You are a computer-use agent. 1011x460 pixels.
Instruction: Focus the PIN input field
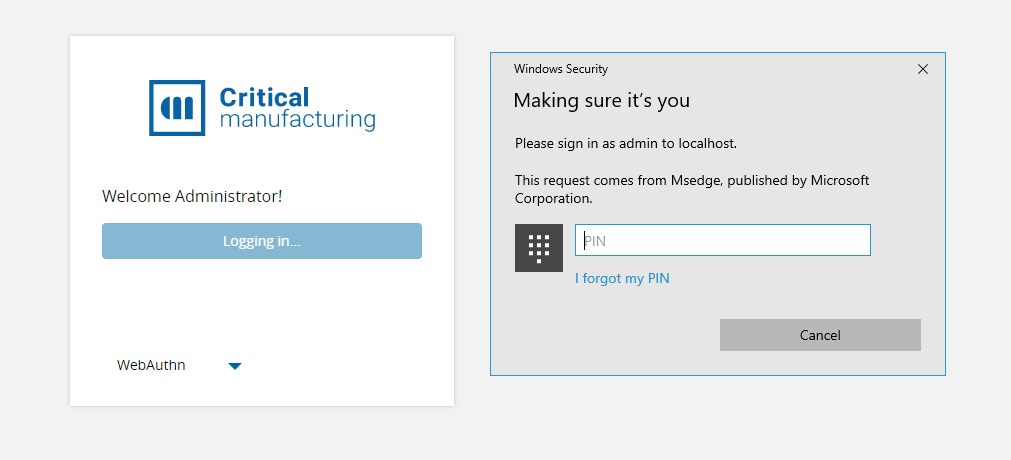pos(722,240)
